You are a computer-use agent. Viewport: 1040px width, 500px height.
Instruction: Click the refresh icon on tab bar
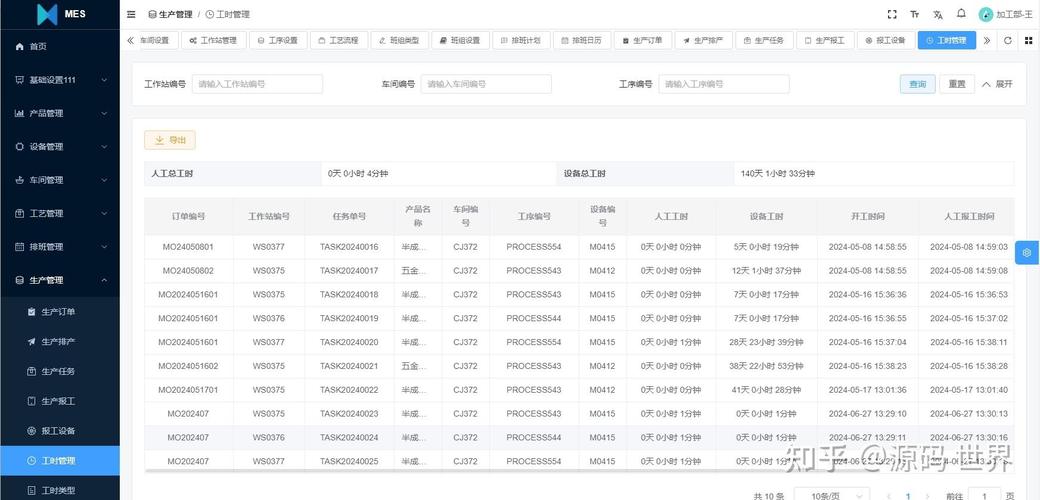(1008, 40)
